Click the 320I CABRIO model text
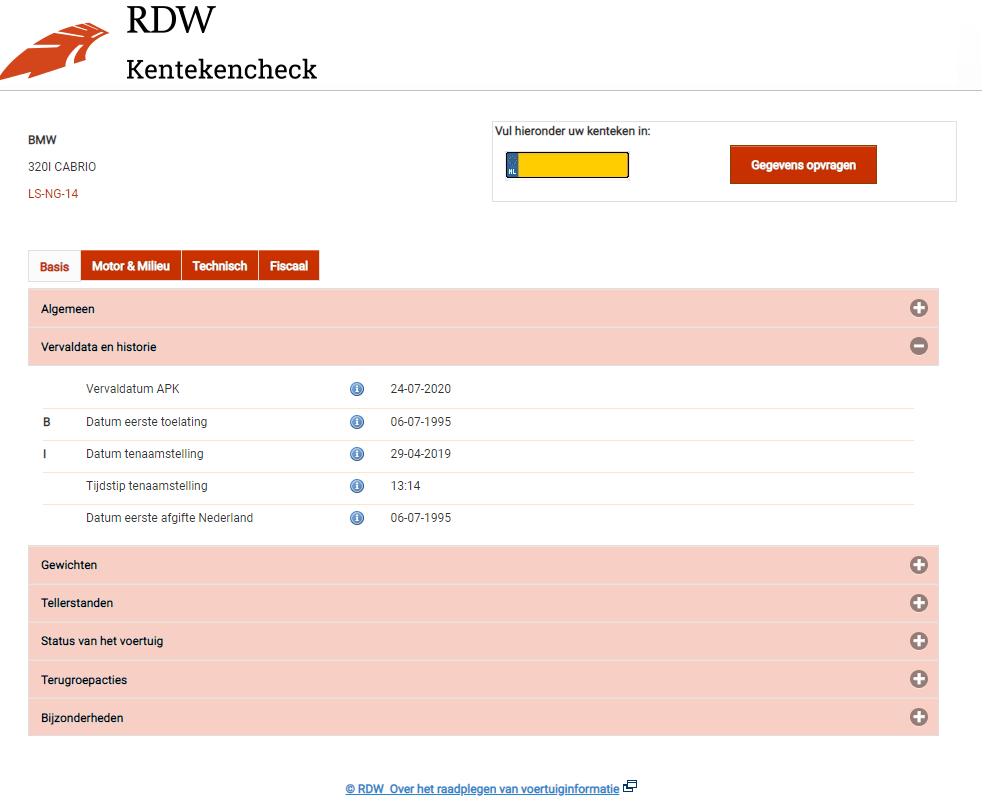This screenshot has width=982, height=807. (62, 167)
